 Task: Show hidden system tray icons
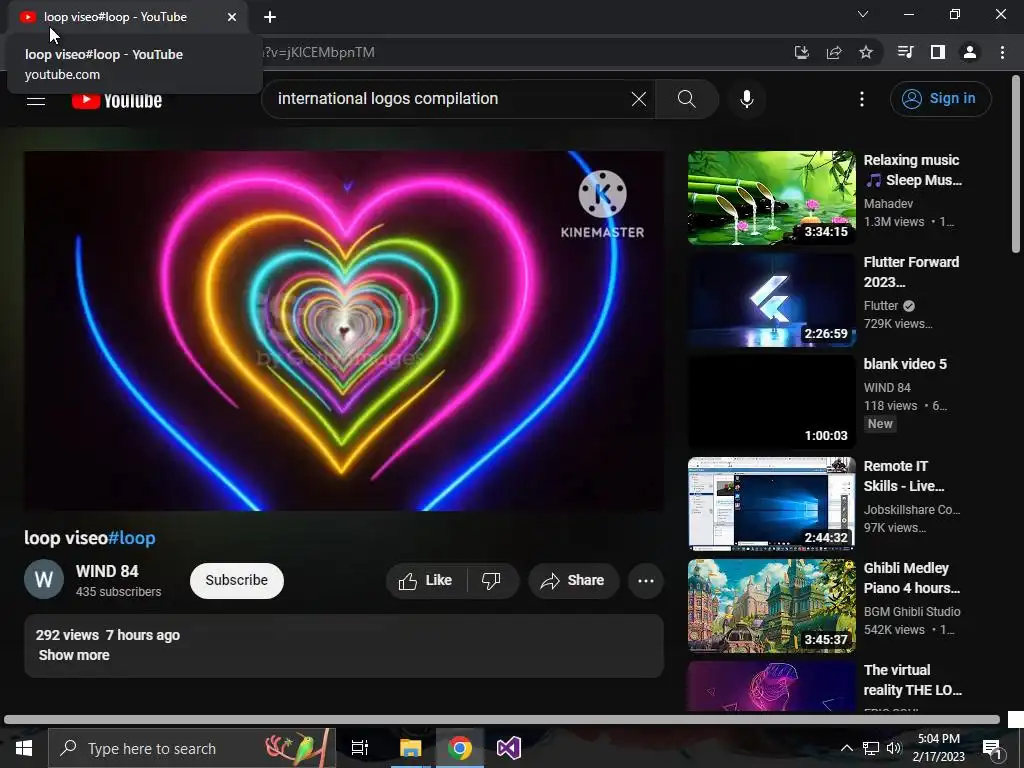point(846,748)
